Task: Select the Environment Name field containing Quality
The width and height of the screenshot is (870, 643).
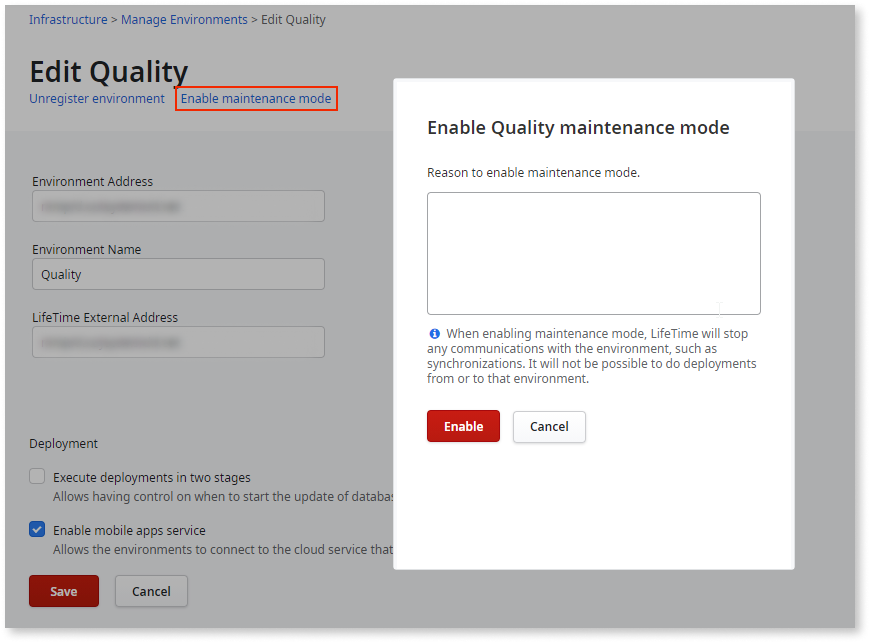Action: point(178,274)
